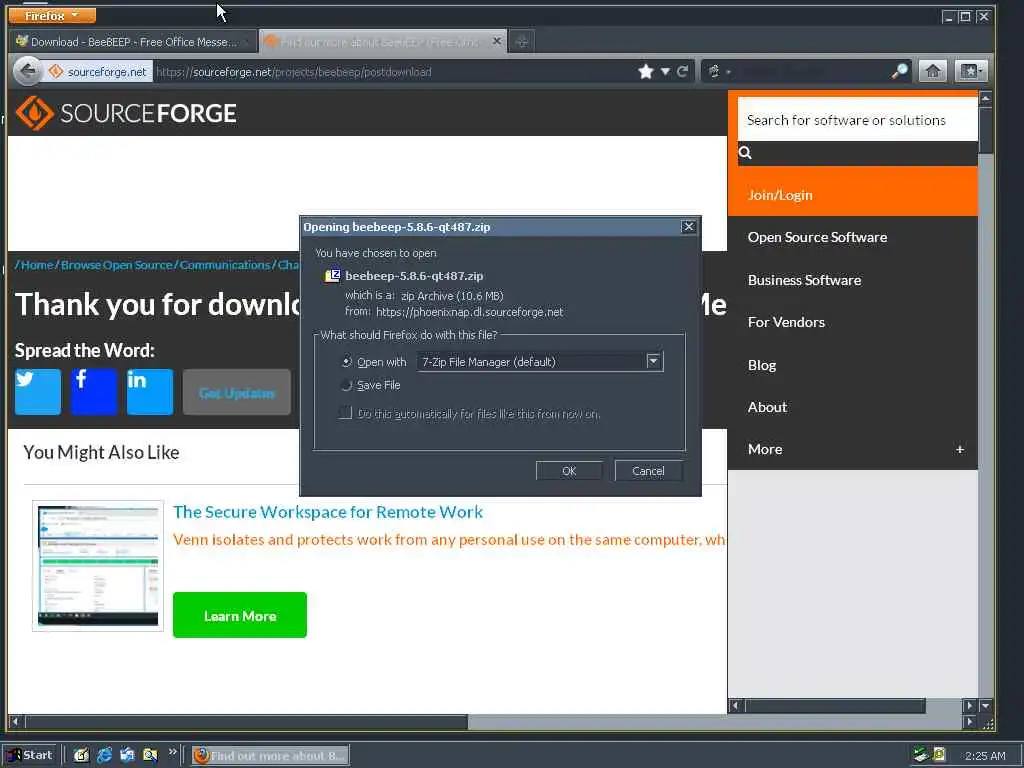Image resolution: width=1024 pixels, height=768 pixels.
Task: Click the yellow tray icon beside the clock
Action: point(939,755)
